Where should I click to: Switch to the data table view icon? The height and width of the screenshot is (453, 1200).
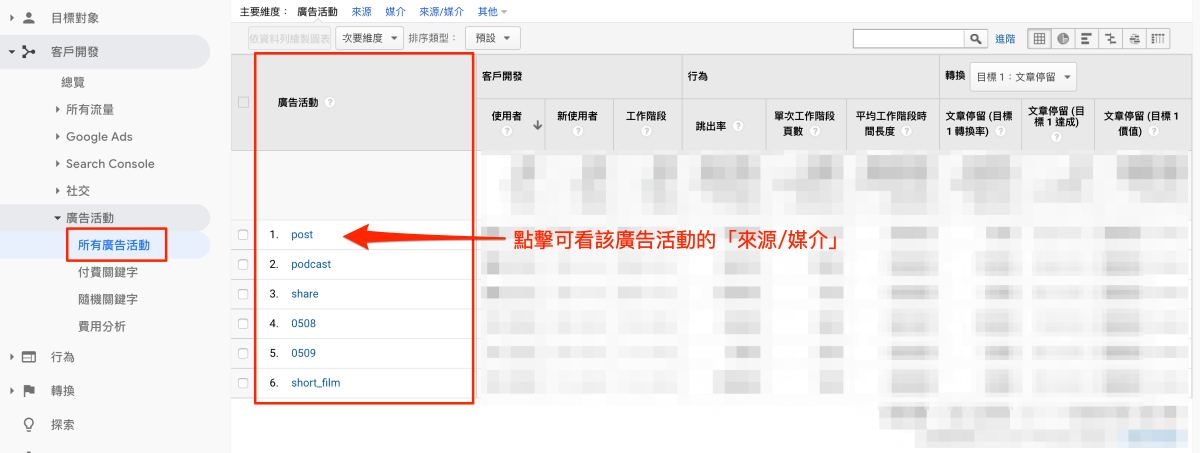pos(1039,38)
